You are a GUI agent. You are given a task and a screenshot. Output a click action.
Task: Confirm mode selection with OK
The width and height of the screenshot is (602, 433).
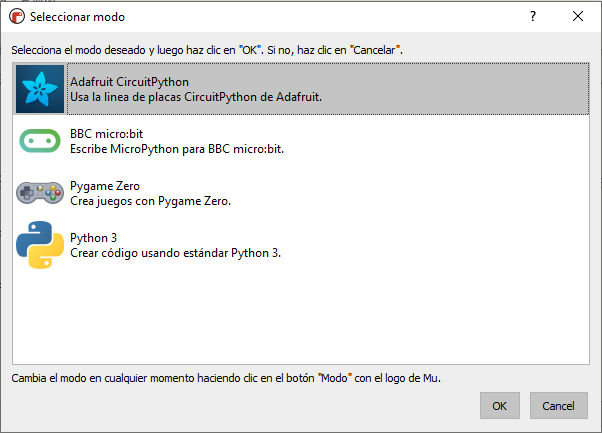(x=499, y=406)
